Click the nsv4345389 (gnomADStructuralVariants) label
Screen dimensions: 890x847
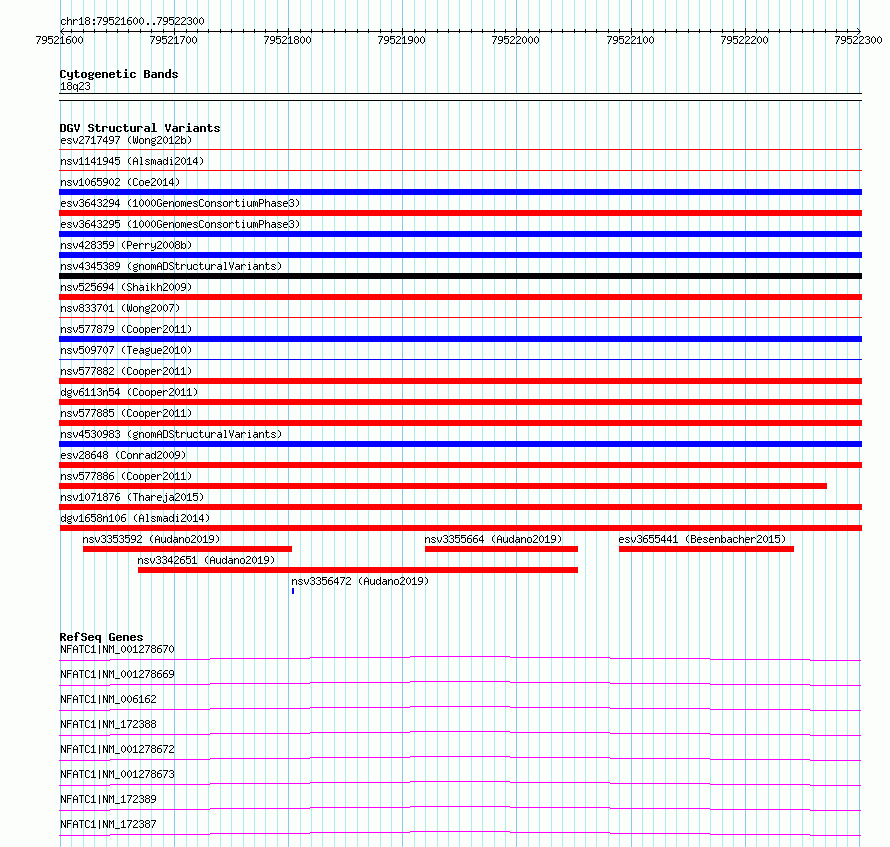(171, 266)
